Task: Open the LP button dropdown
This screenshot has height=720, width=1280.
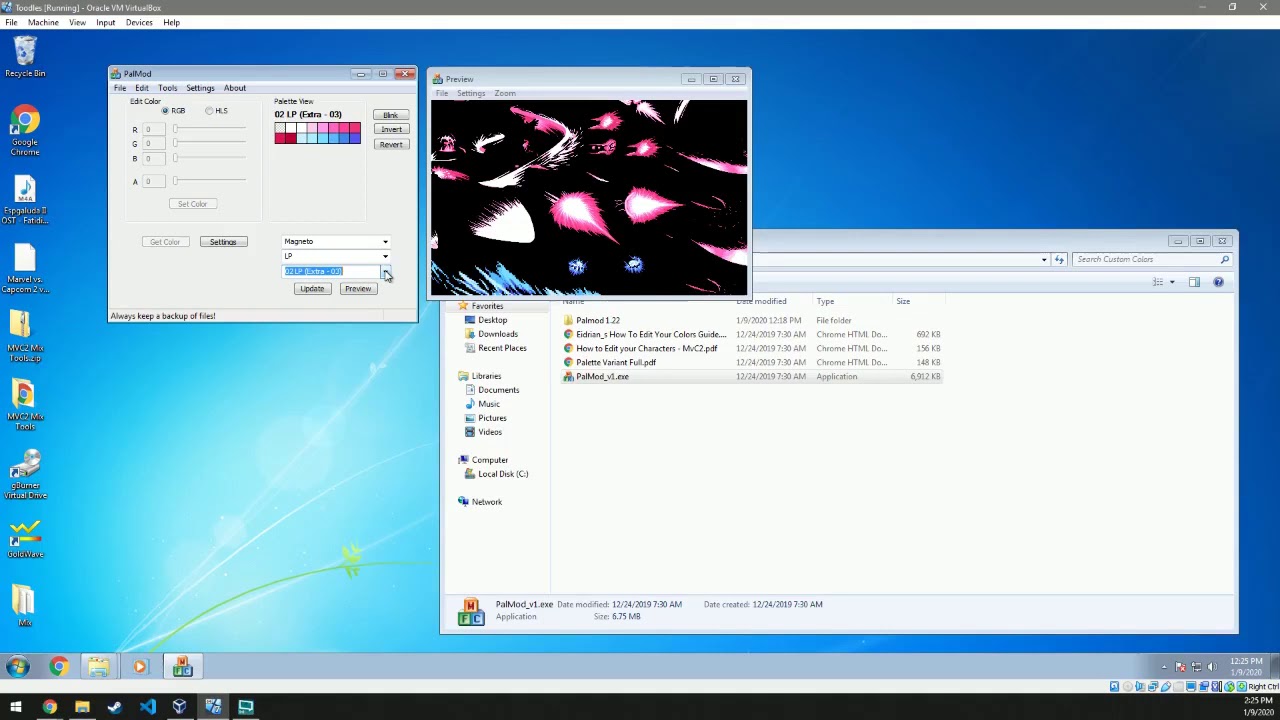Action: pos(385,256)
